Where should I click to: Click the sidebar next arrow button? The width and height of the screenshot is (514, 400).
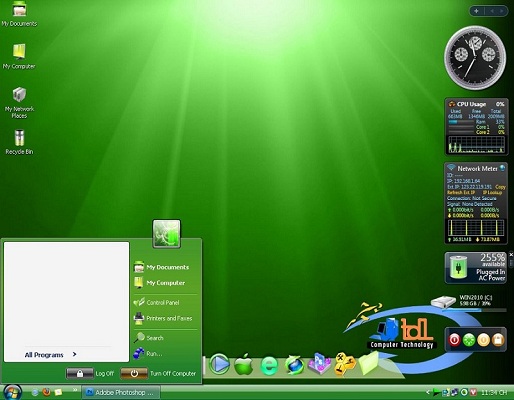click(x=501, y=11)
